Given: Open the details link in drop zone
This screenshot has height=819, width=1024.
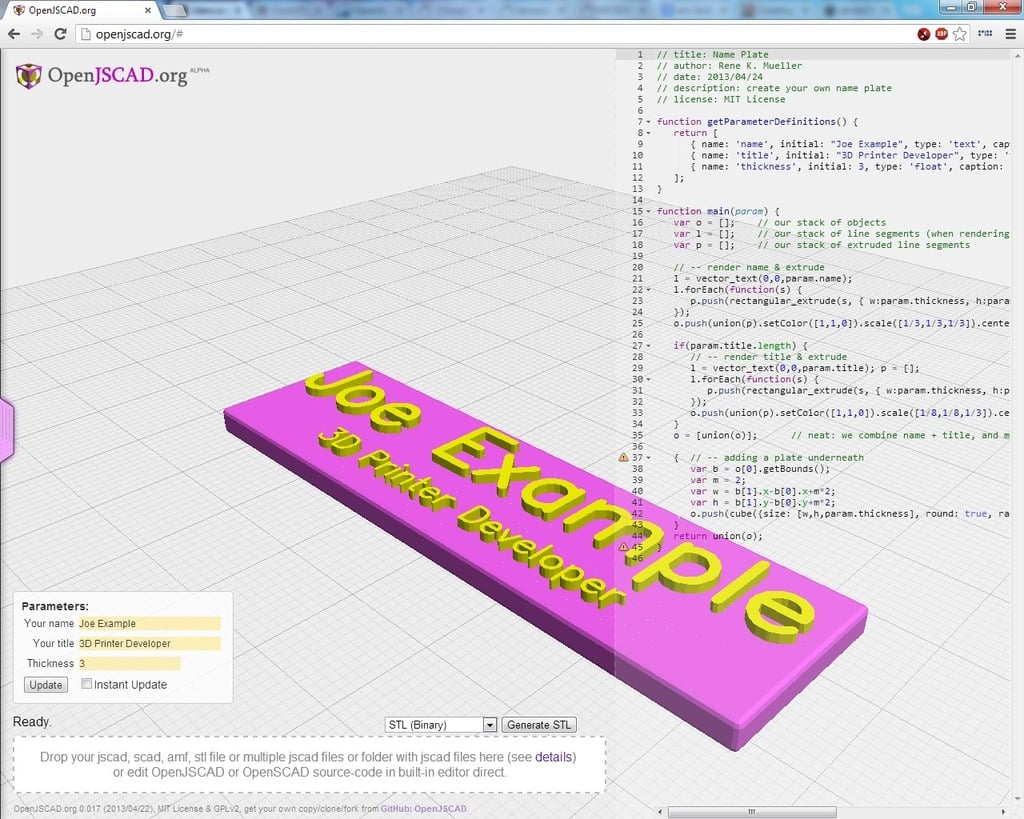Looking at the screenshot, I should click(x=553, y=757).
